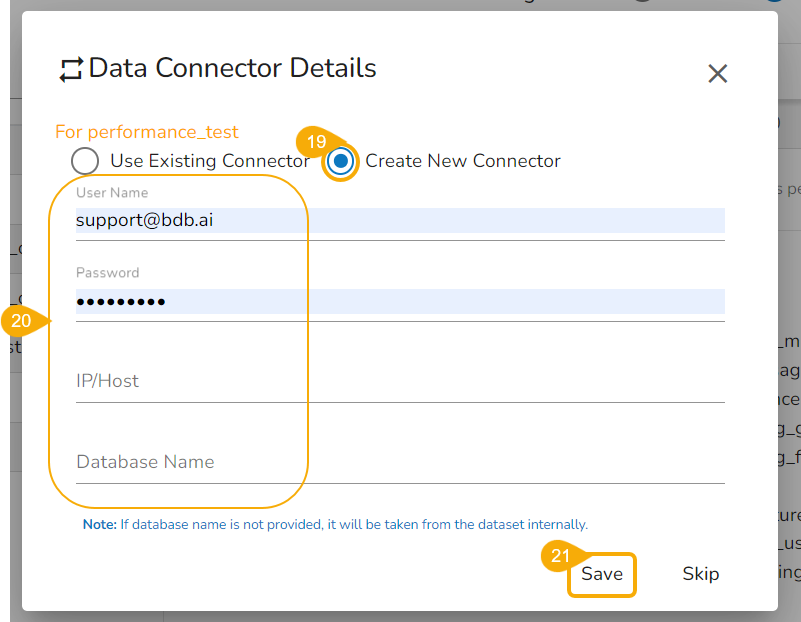Click the User Name field containing support@bdb.ai

pos(400,221)
